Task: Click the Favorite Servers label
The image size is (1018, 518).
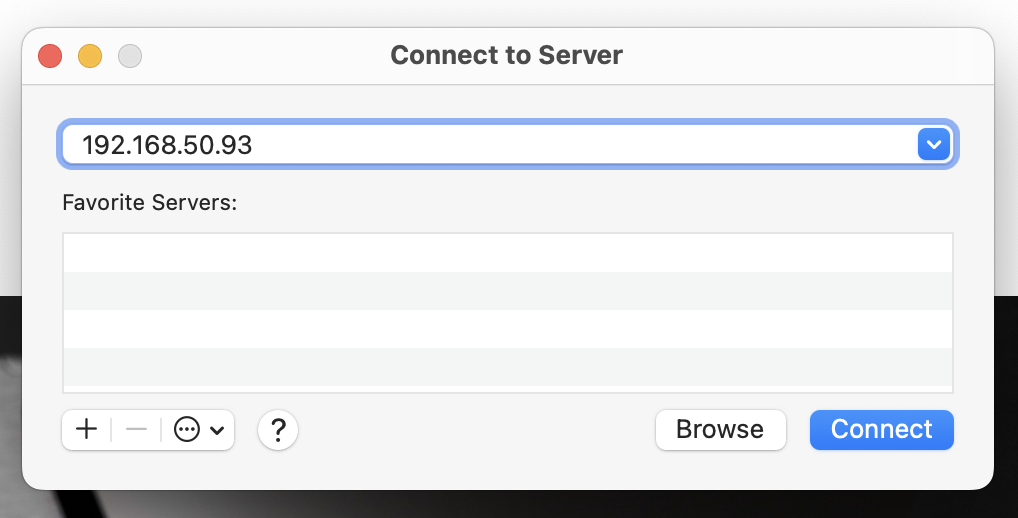Action: (150, 203)
